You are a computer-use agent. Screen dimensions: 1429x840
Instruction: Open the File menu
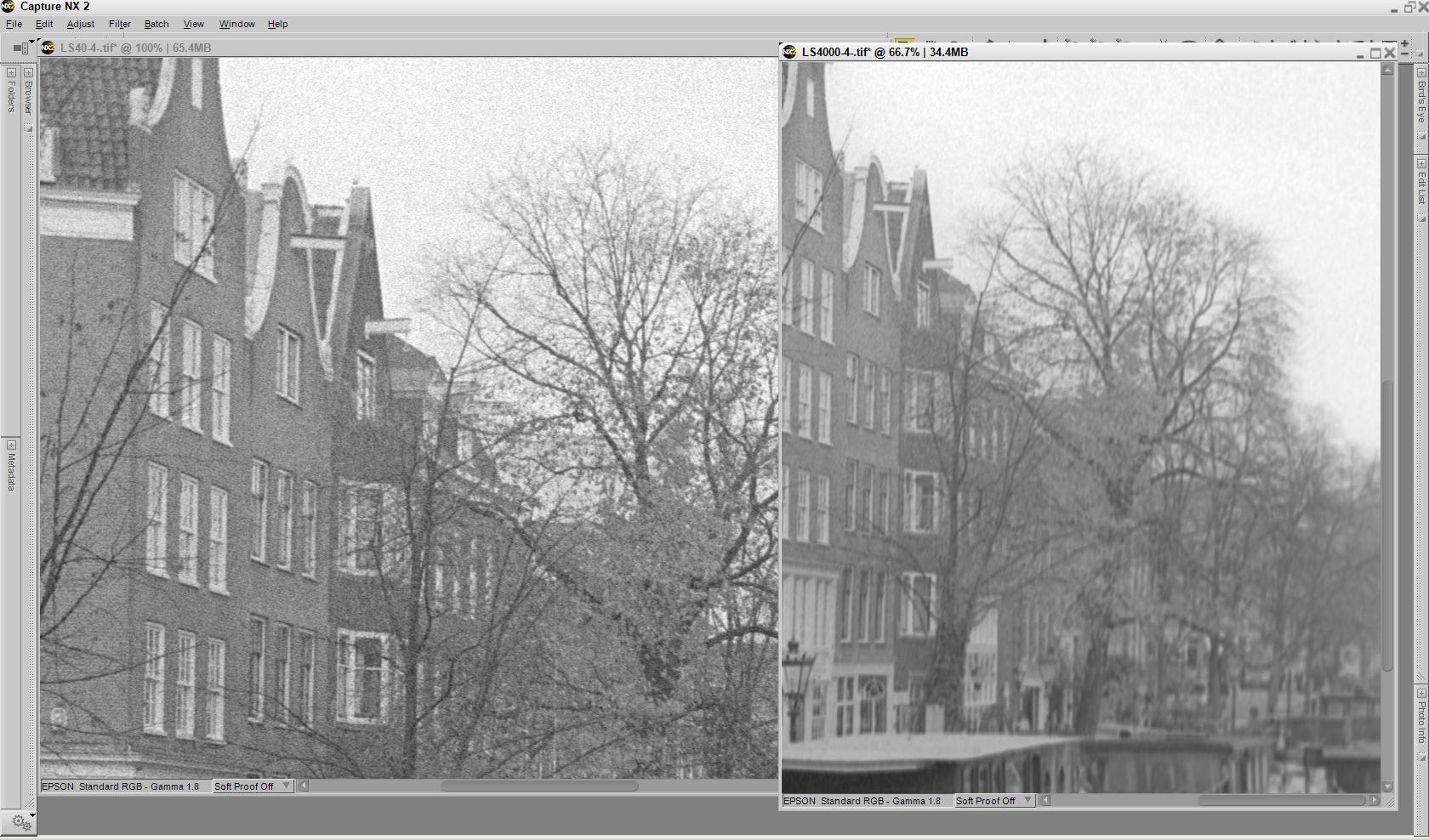tap(14, 24)
